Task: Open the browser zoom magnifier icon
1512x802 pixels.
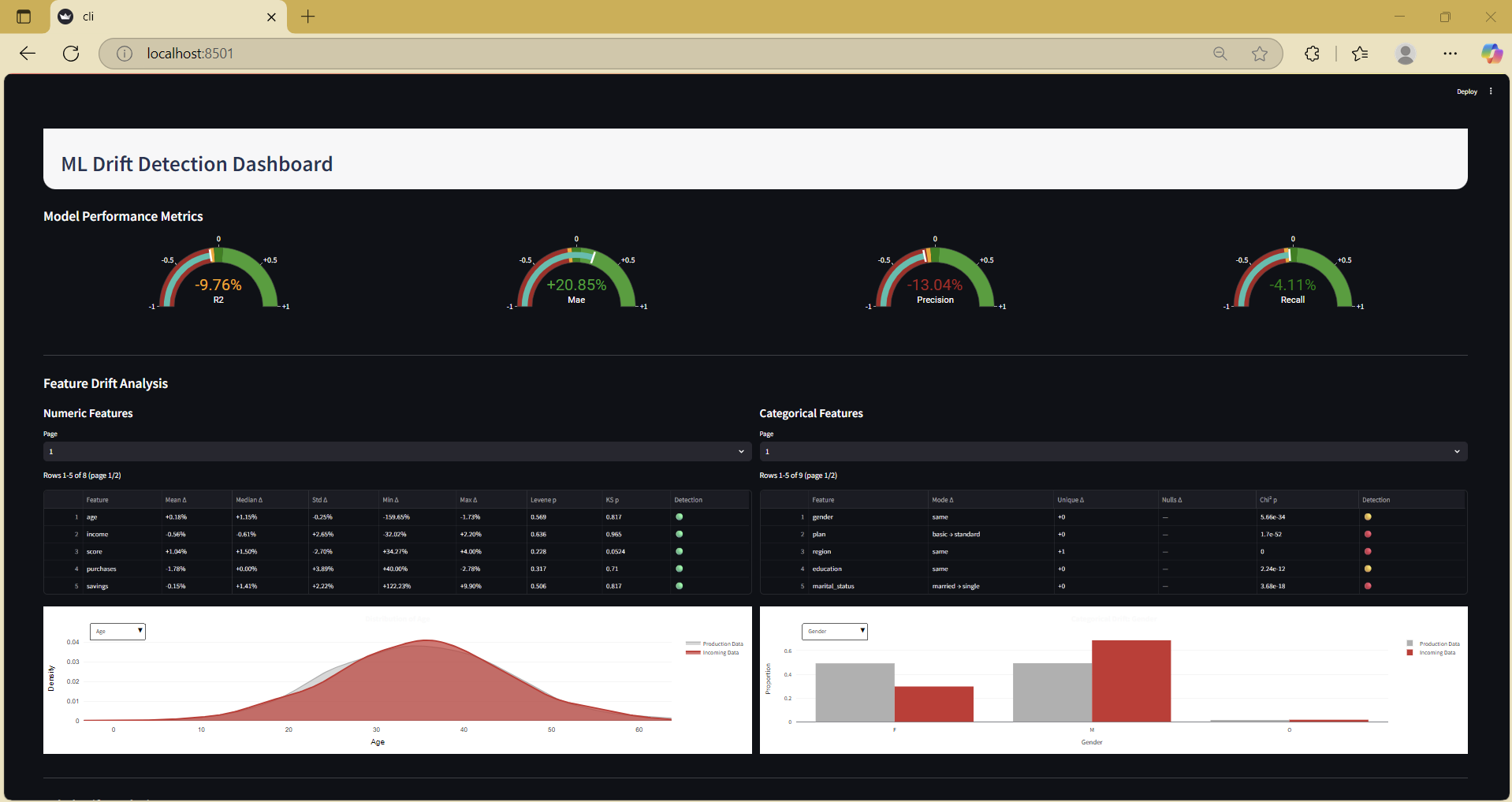Action: (x=1220, y=54)
